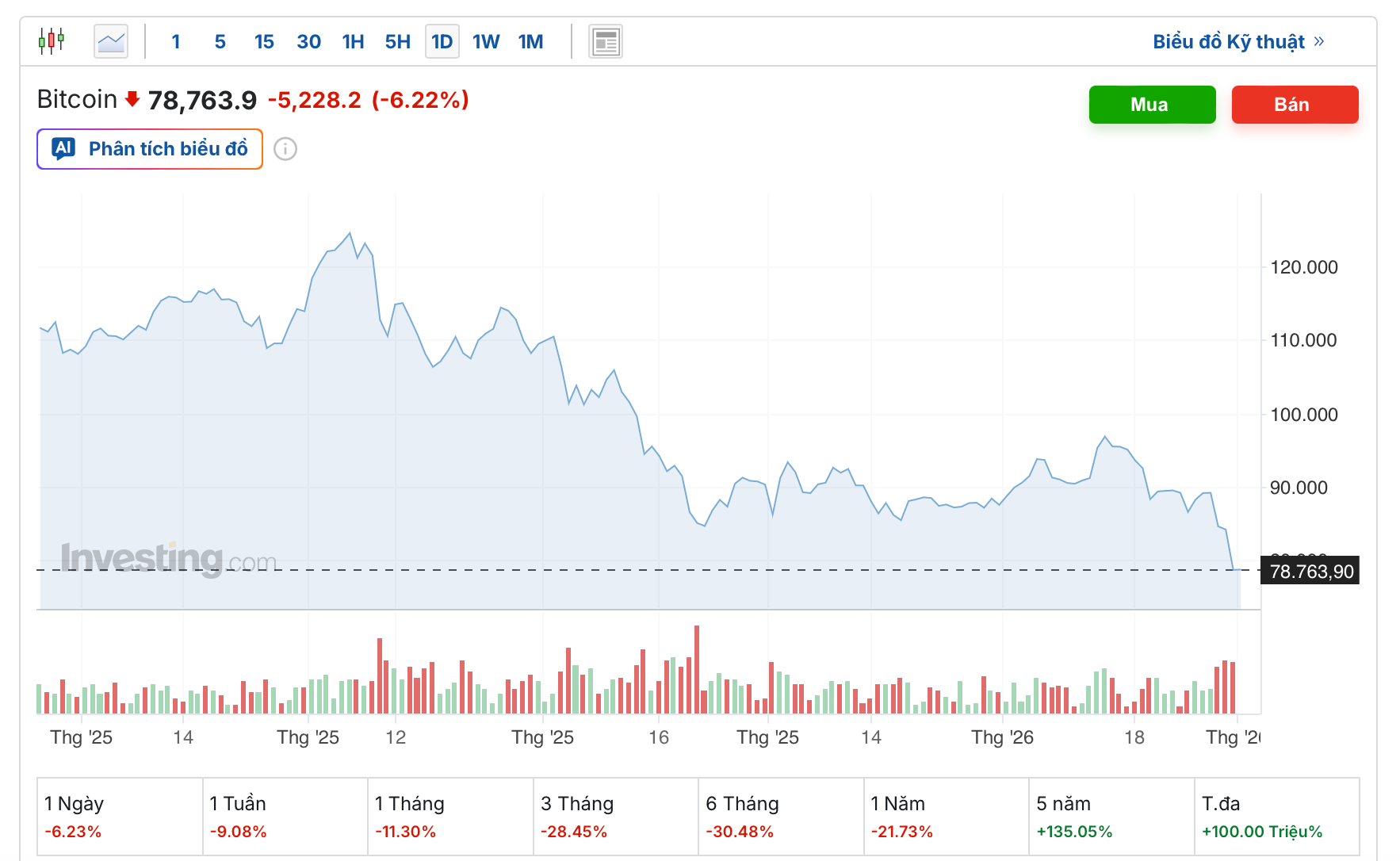This screenshot has width=1400, height=861.
Task: Open Biểu đồ Kỹ thuật link
Action: [1228, 41]
